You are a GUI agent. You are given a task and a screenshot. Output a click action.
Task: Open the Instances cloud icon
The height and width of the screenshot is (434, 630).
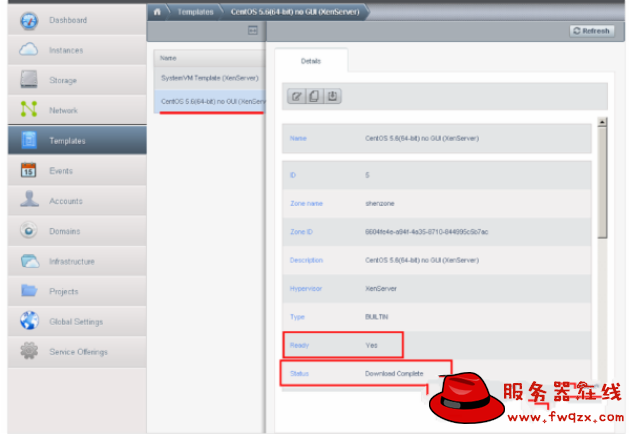[29, 50]
